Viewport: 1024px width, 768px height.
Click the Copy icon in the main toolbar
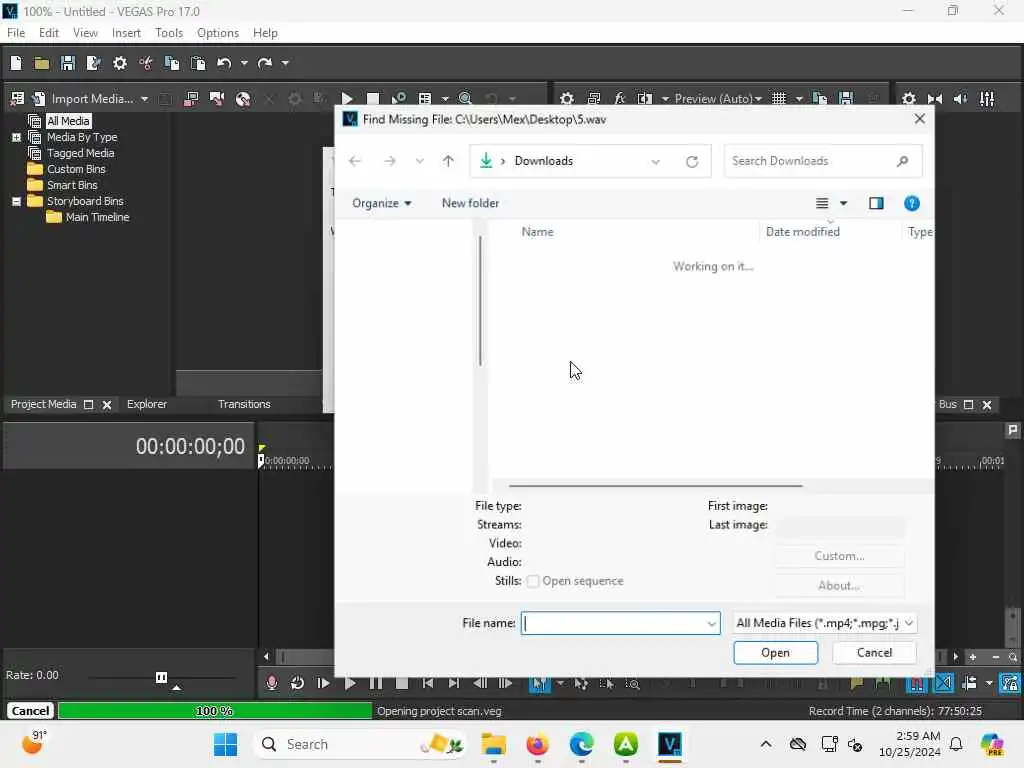pyautogui.click(x=172, y=63)
